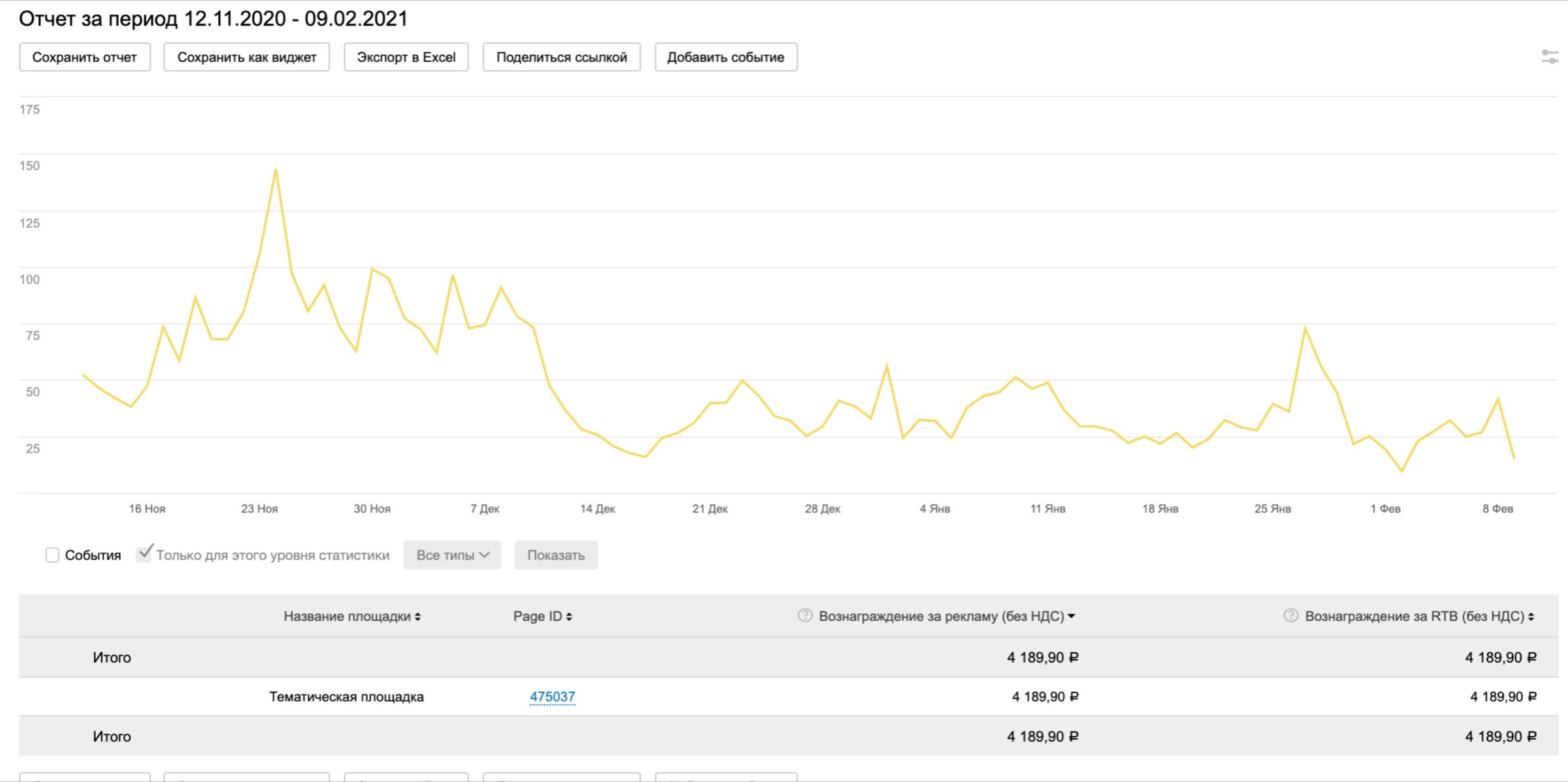Image resolution: width=1568 pixels, height=782 pixels.
Task: Open chart settings sliders icon
Action: (x=1549, y=57)
